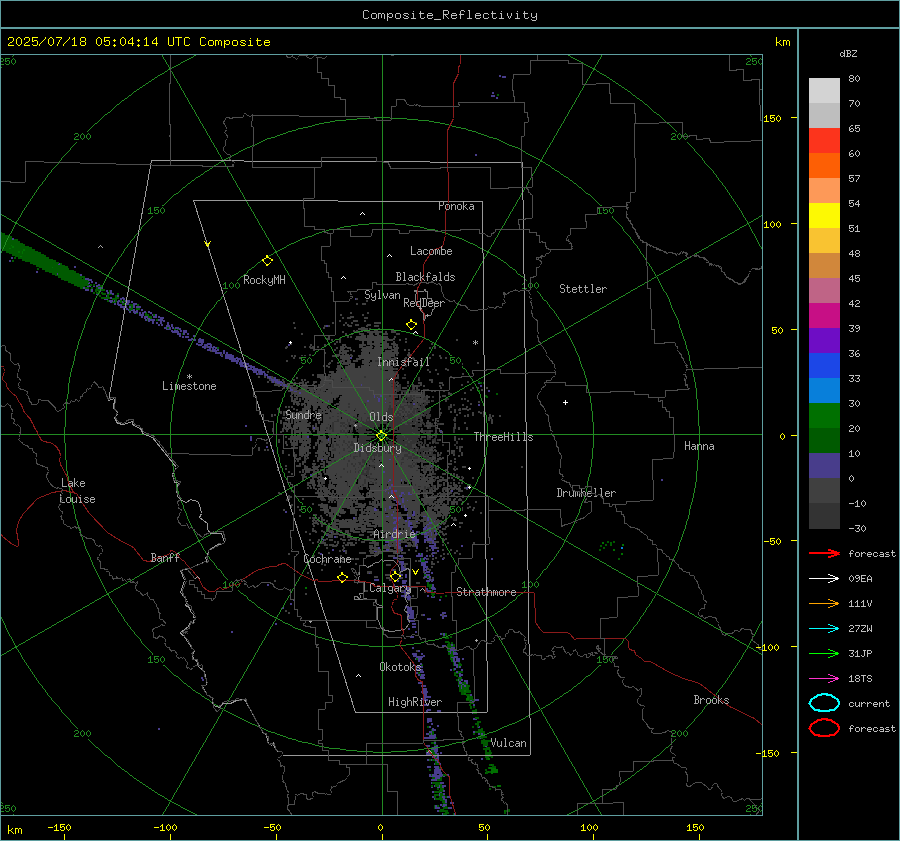This screenshot has height=841, width=900.
Task: Select the RockyMH label
Action: 264,280
